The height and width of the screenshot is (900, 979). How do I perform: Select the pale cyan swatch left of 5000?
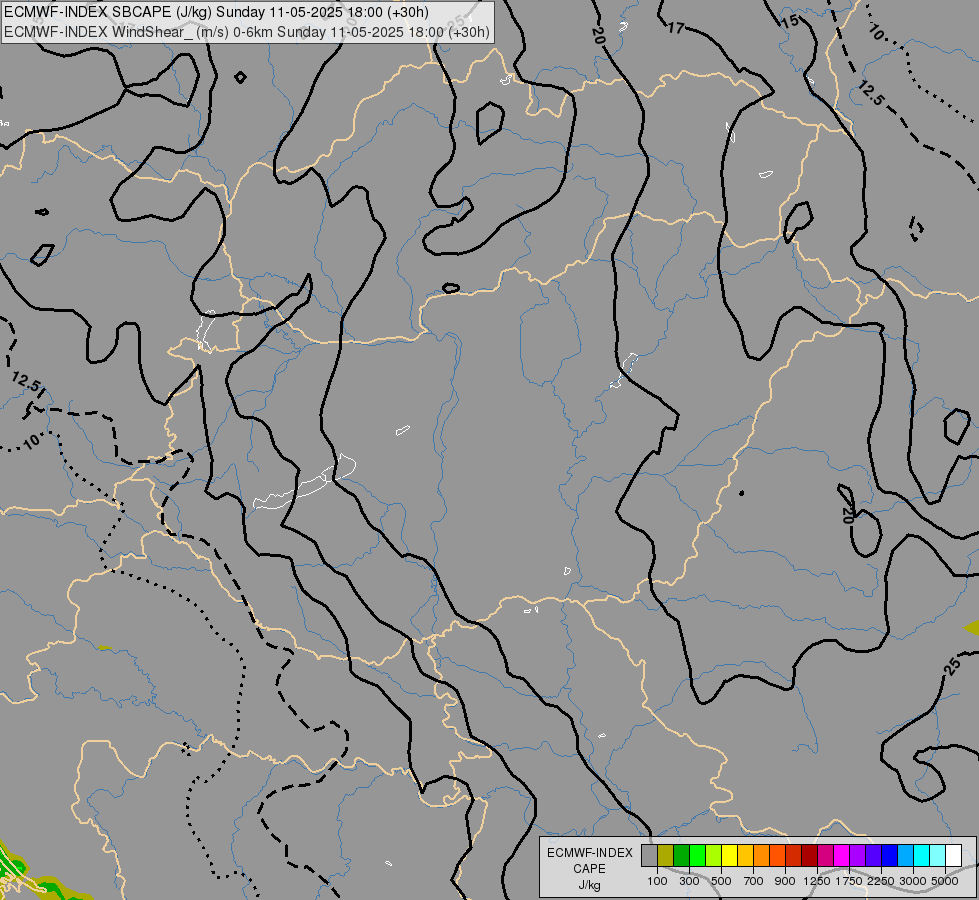[x=937, y=856]
